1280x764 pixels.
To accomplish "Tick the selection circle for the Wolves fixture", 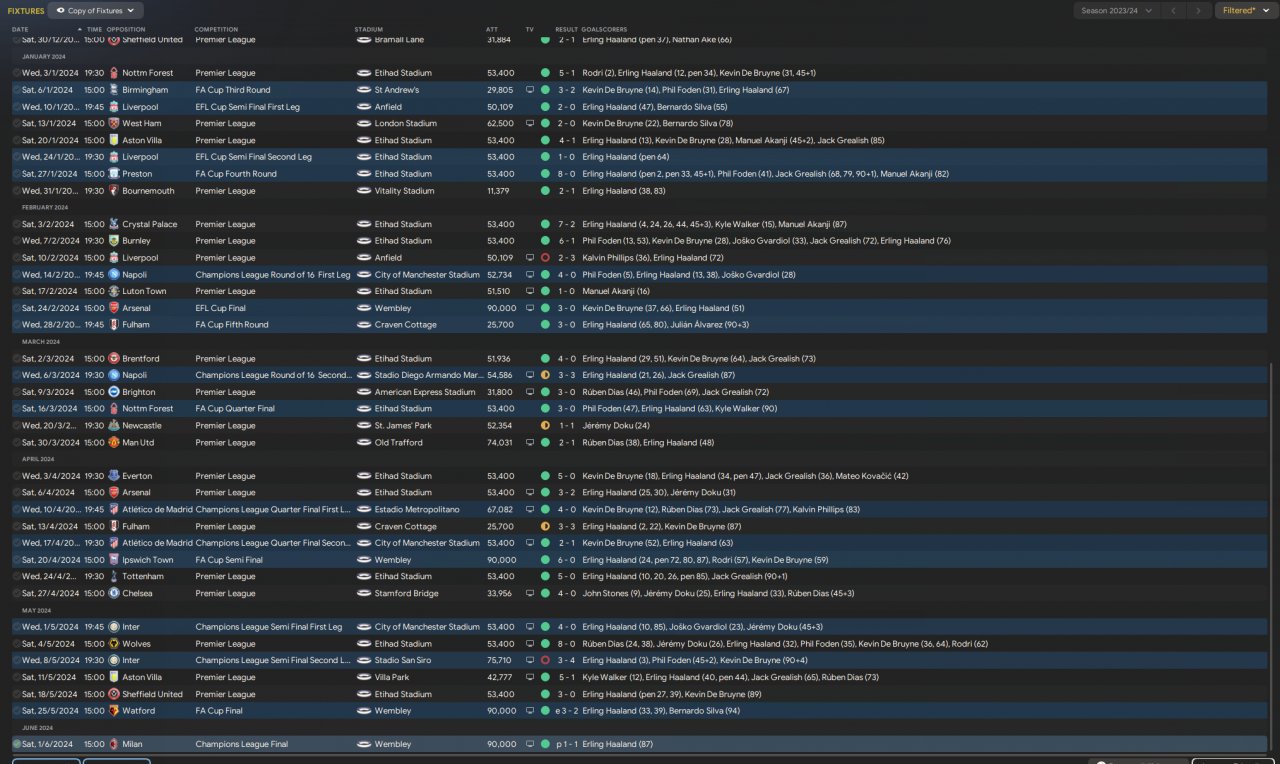I will click(x=17, y=644).
